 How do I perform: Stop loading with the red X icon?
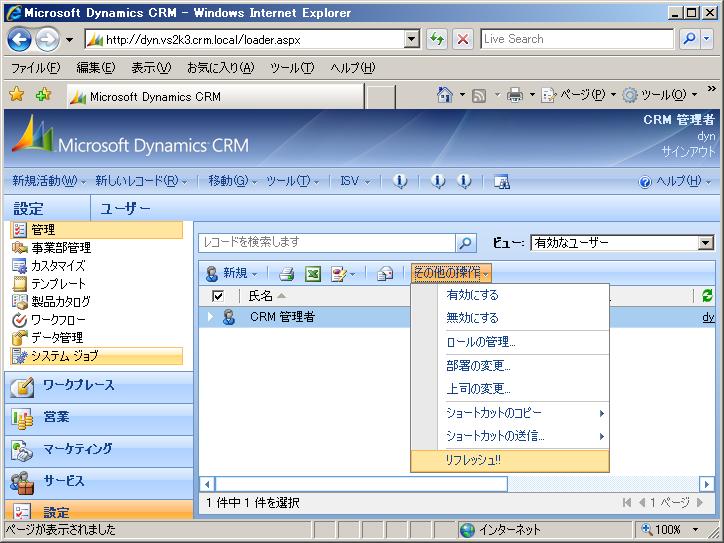463,40
